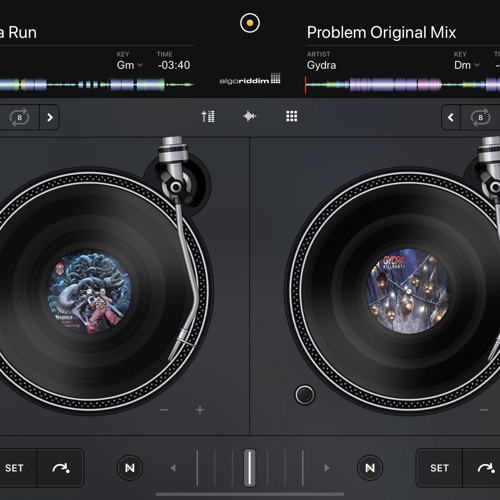Toggle right deck 8-beat loop
Viewport: 500px width, 500px height.
pyautogui.click(x=480, y=117)
